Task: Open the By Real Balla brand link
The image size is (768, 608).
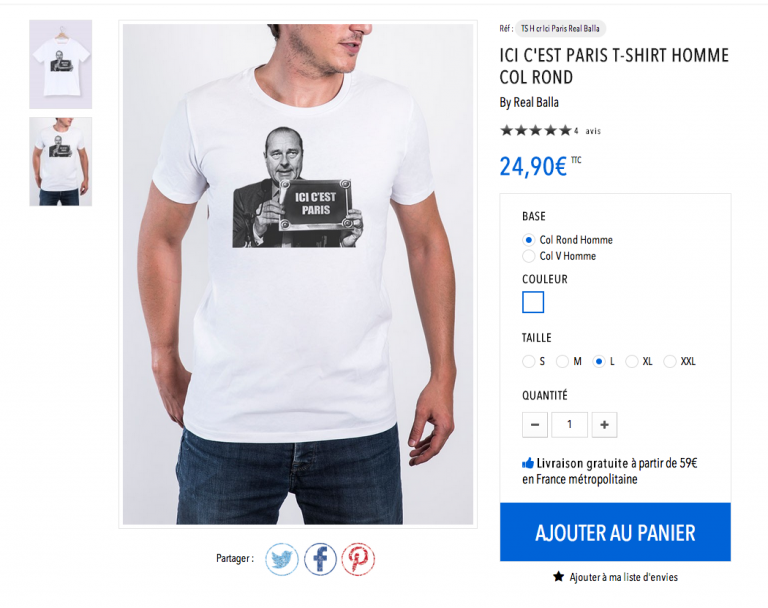Action: point(529,102)
